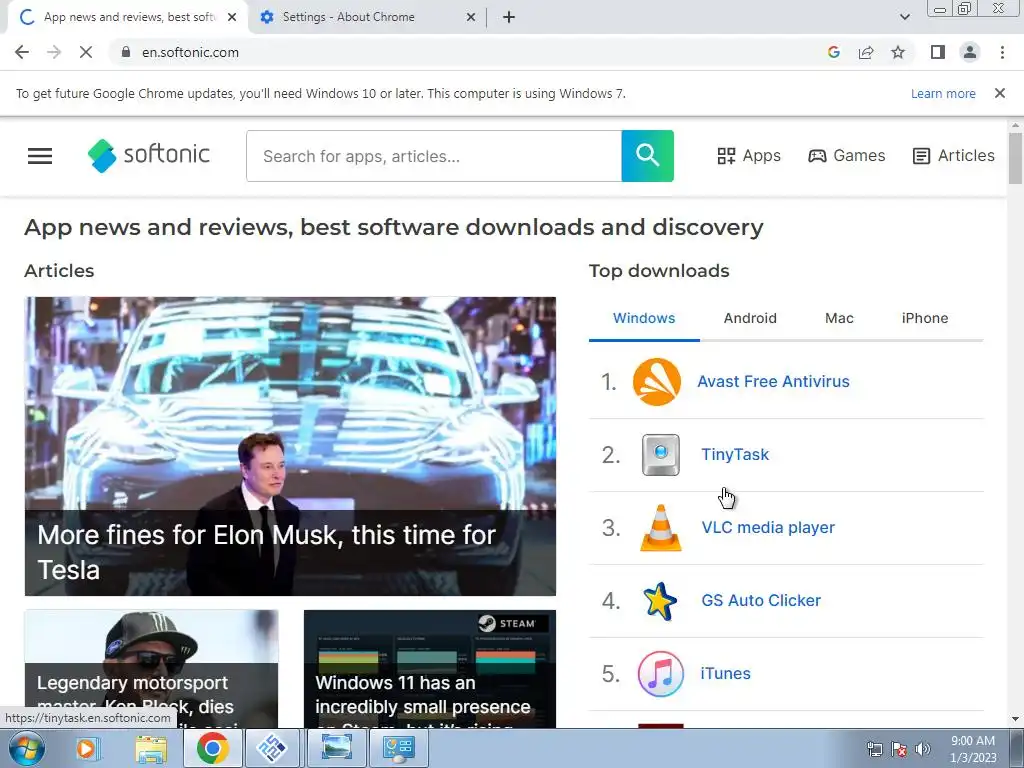The height and width of the screenshot is (768, 1024).
Task: Select the Android top downloads tab
Action: (750, 318)
